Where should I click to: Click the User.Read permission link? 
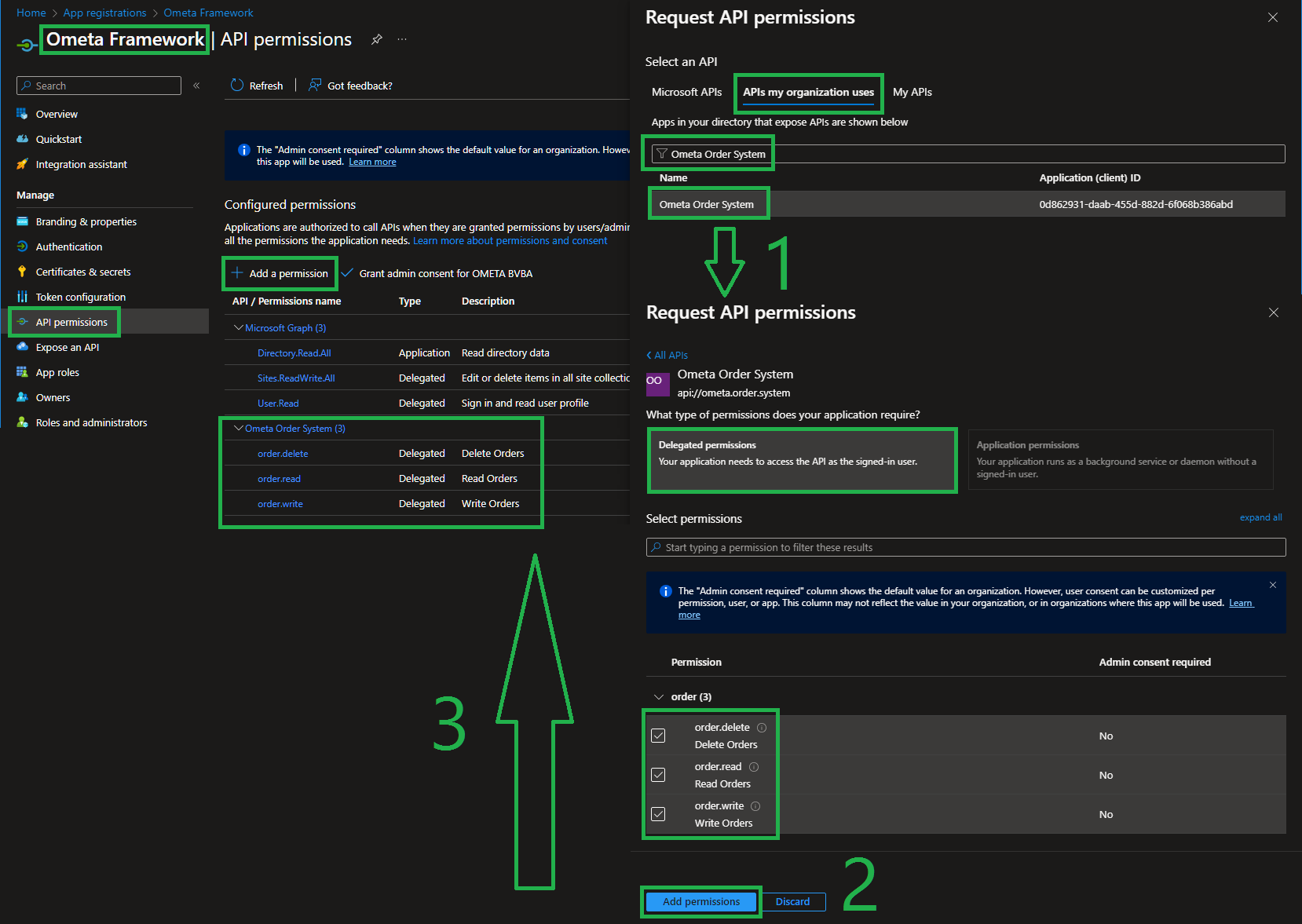click(278, 404)
